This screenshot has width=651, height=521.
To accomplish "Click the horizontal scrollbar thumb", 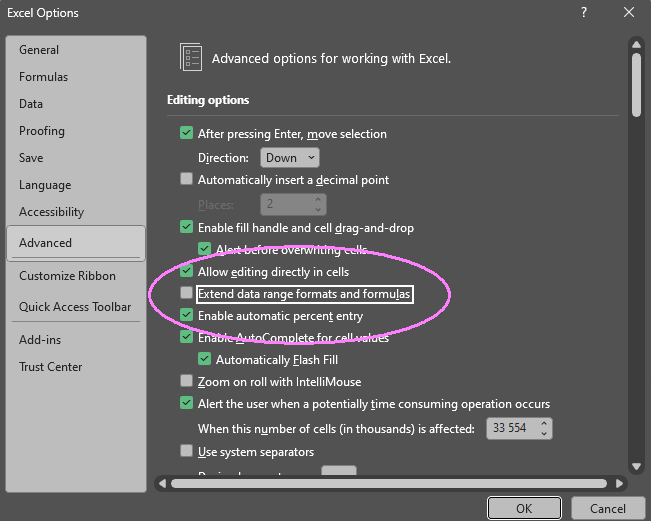I will pyautogui.click(x=389, y=484).
